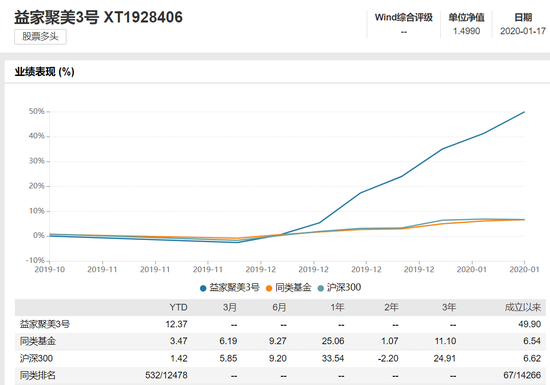Click the 2年 column header

click(x=391, y=308)
